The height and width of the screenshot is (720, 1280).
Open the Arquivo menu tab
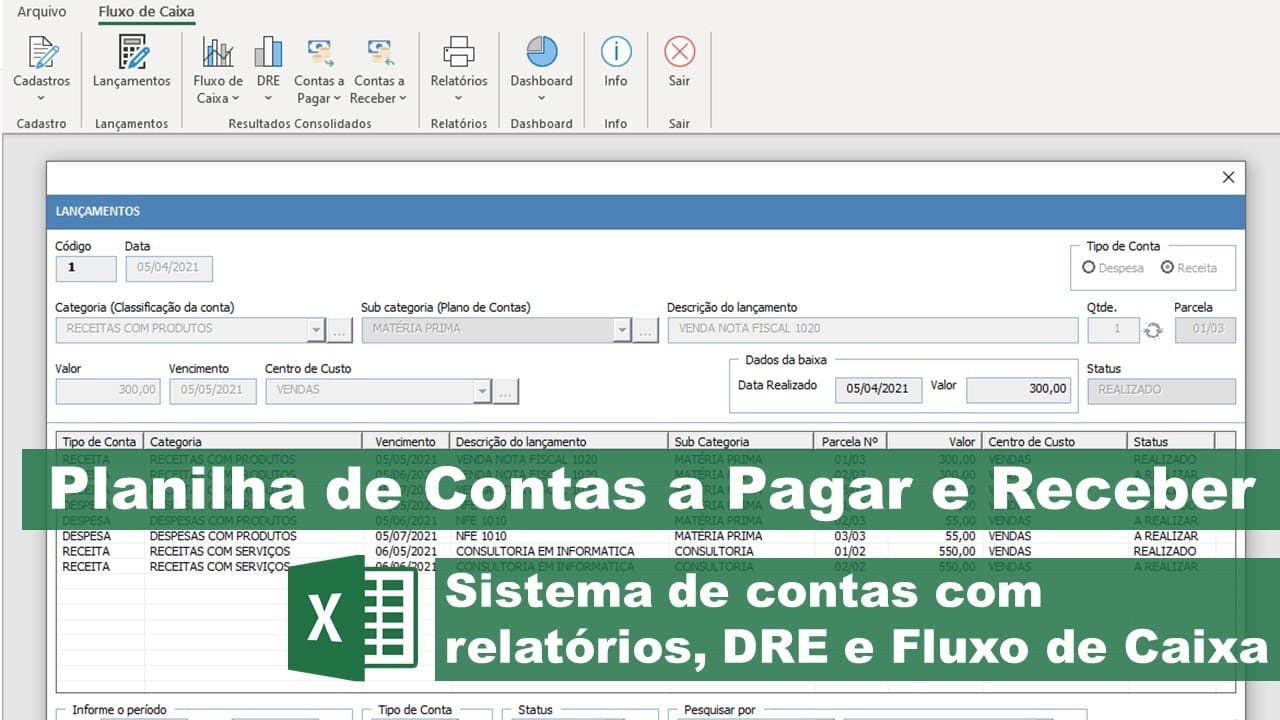pos(42,12)
